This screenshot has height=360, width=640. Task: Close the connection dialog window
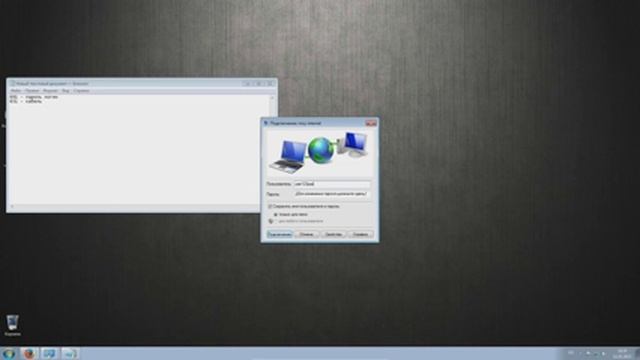tap(371, 123)
